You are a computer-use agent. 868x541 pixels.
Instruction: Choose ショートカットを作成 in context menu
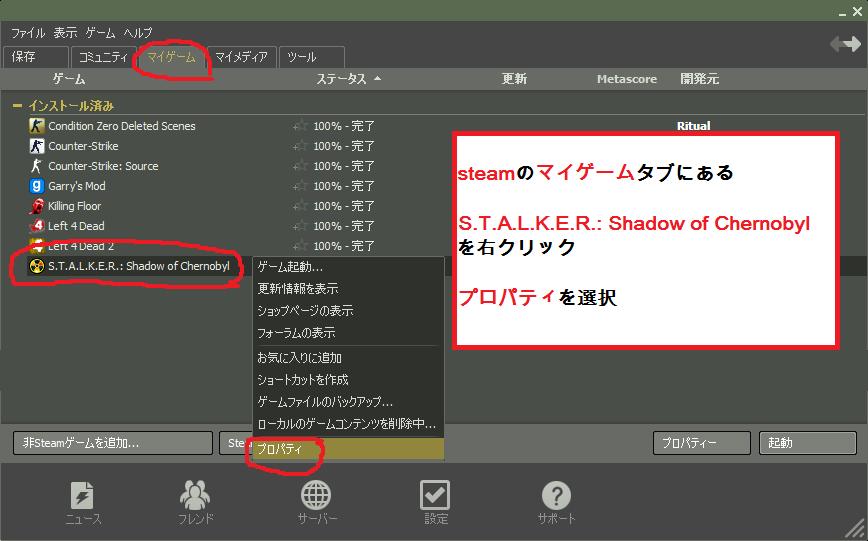348,380
